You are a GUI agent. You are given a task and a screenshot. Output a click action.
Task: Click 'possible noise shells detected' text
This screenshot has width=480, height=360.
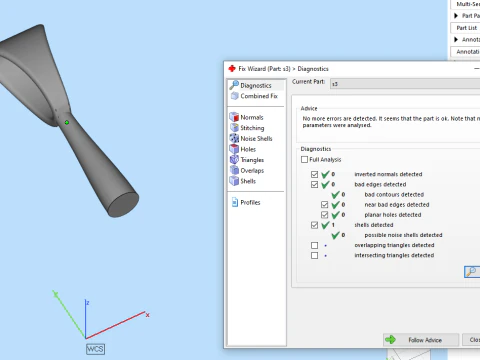click(x=403, y=235)
